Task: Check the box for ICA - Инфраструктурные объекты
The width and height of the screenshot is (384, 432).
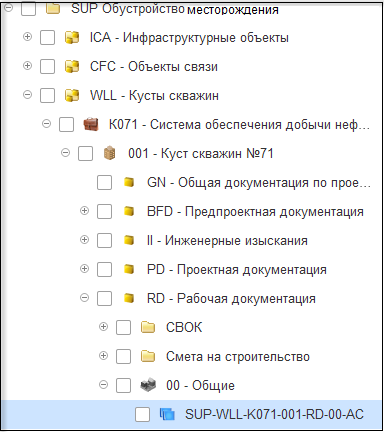Action: click(x=47, y=37)
